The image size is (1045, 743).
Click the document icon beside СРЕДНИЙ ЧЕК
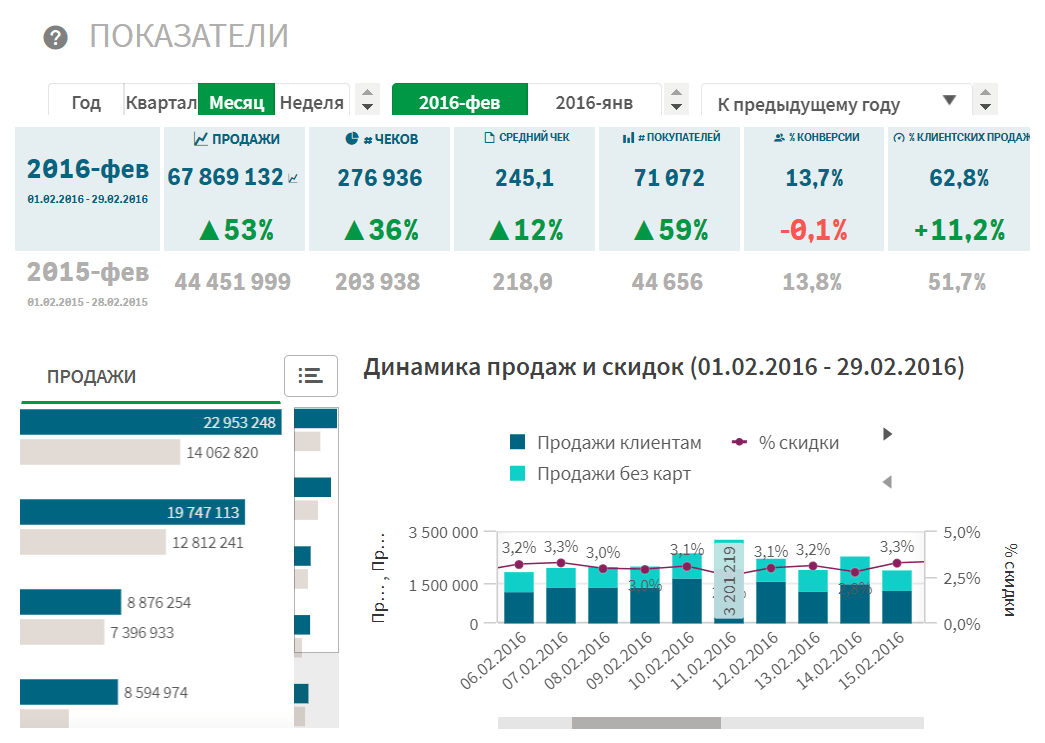tap(489, 138)
